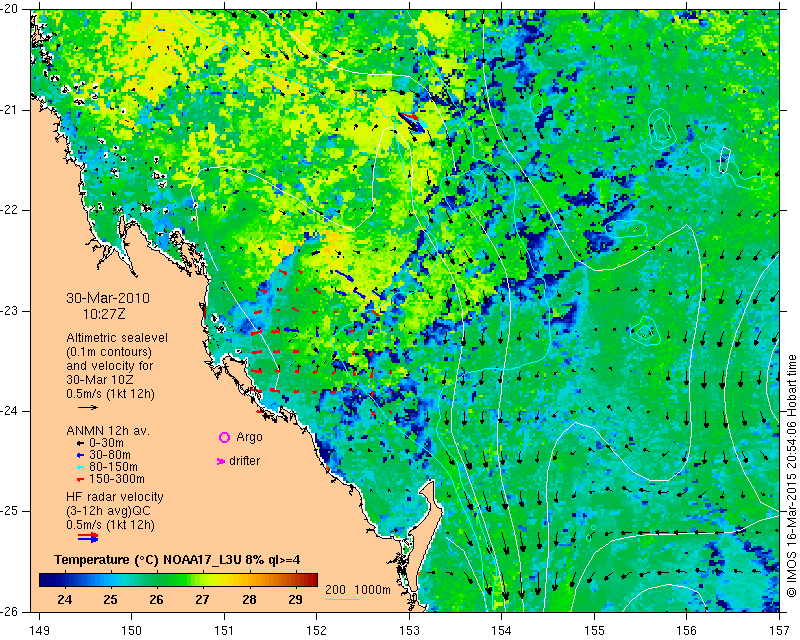Click the '10:27Z' time label
Viewport: 800px width, 640px height.
[104, 314]
